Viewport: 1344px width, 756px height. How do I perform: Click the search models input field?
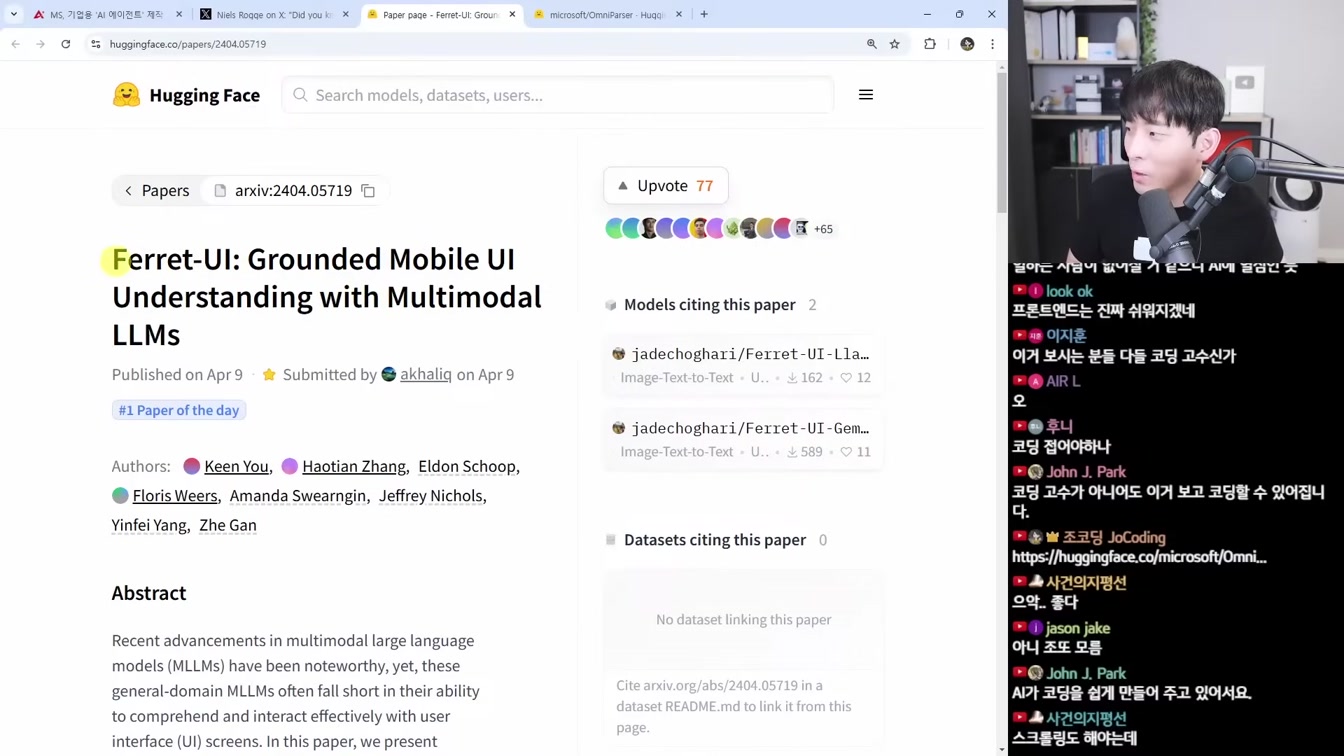558,95
